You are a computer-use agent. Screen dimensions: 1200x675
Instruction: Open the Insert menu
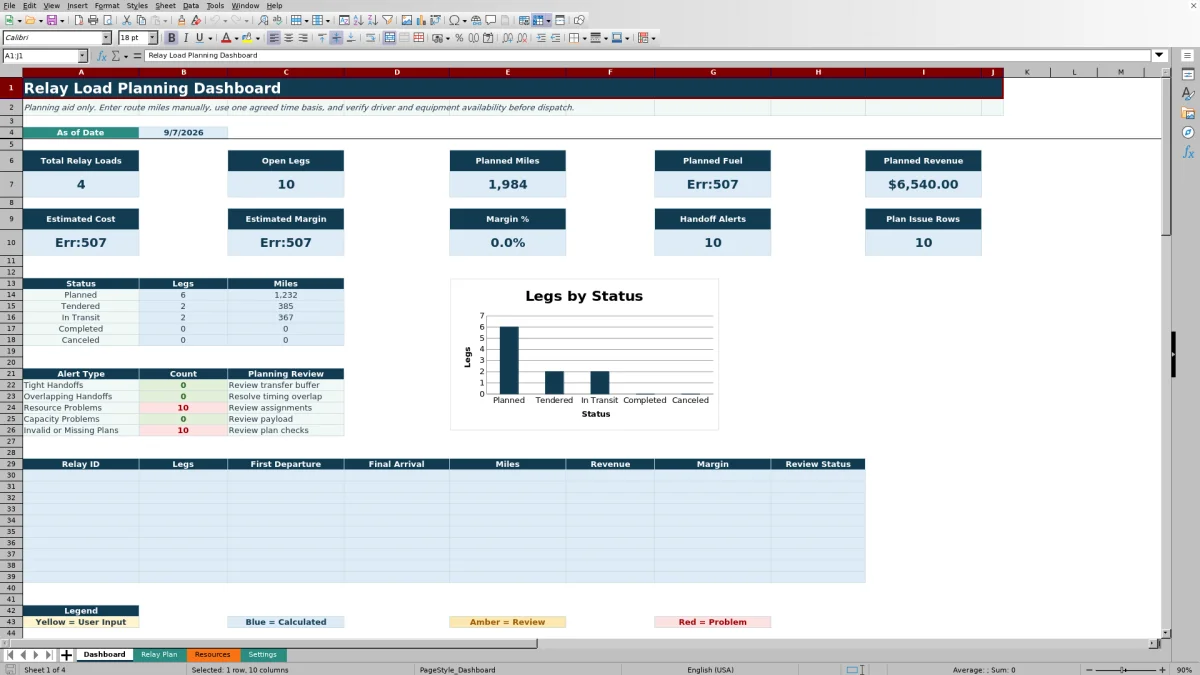click(77, 6)
